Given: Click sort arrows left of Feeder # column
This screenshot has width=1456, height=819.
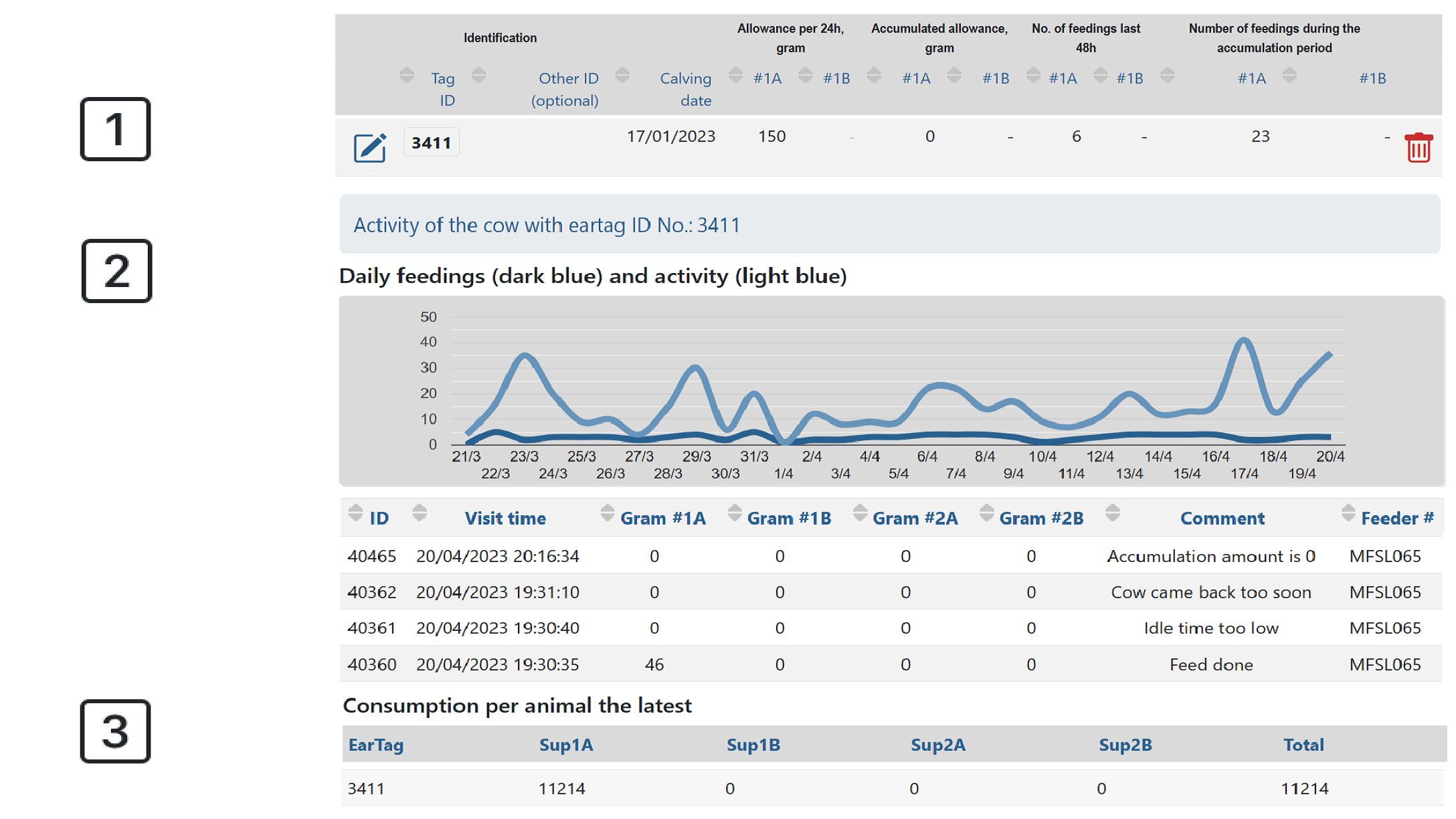Looking at the screenshot, I should point(1348,513).
